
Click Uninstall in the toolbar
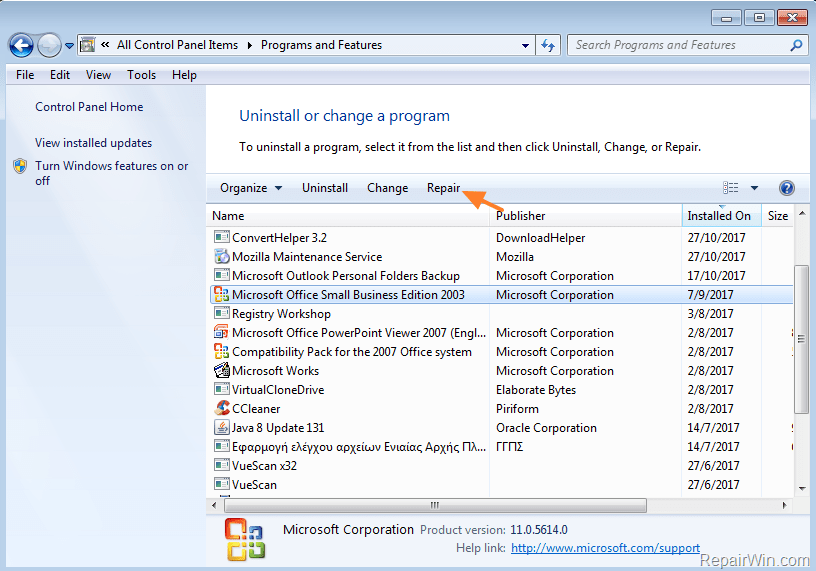pyautogui.click(x=325, y=188)
